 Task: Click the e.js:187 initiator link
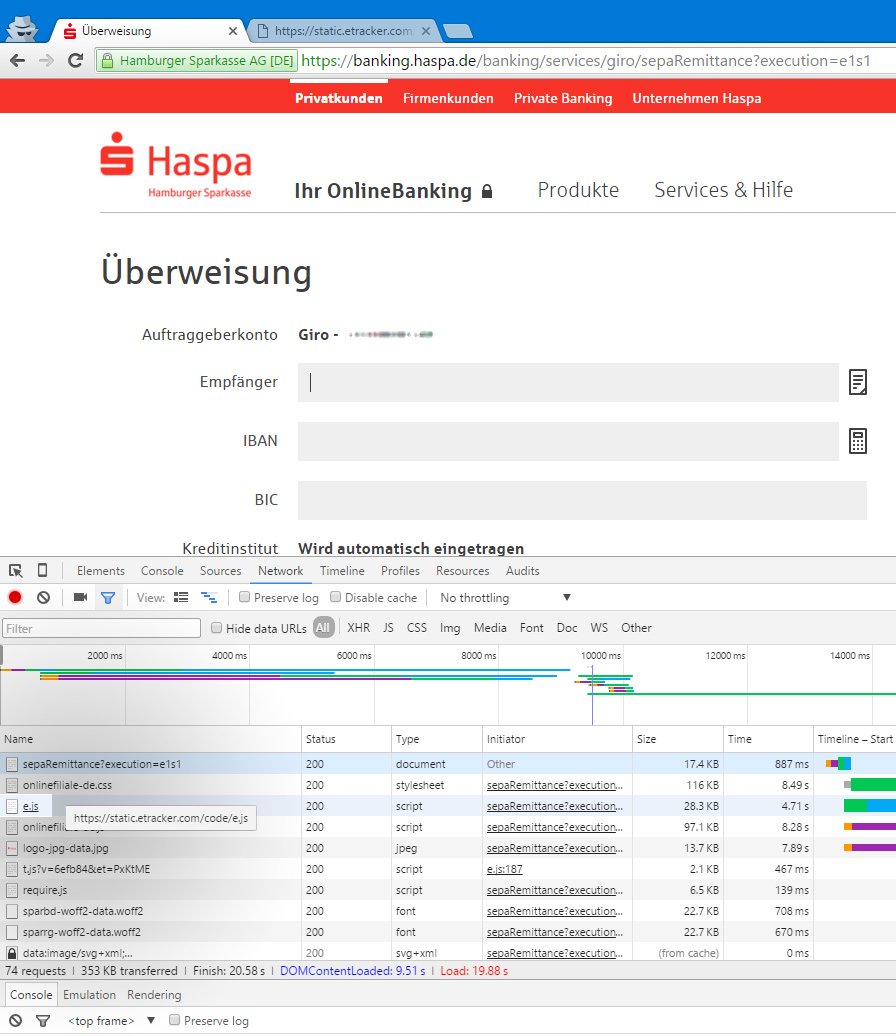click(505, 869)
